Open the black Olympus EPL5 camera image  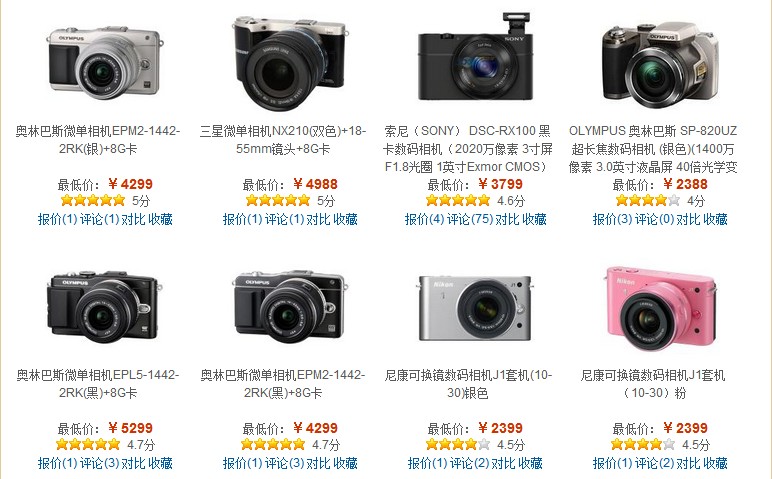(x=104, y=307)
